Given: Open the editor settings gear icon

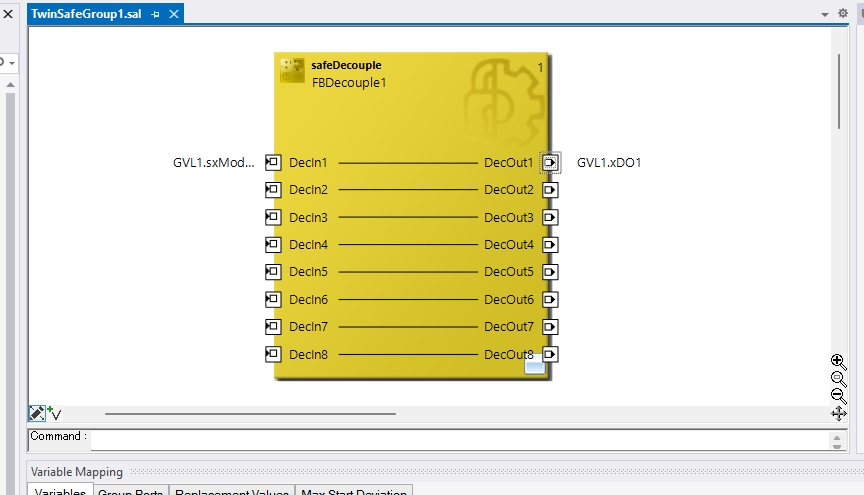Looking at the screenshot, I should pos(843,13).
